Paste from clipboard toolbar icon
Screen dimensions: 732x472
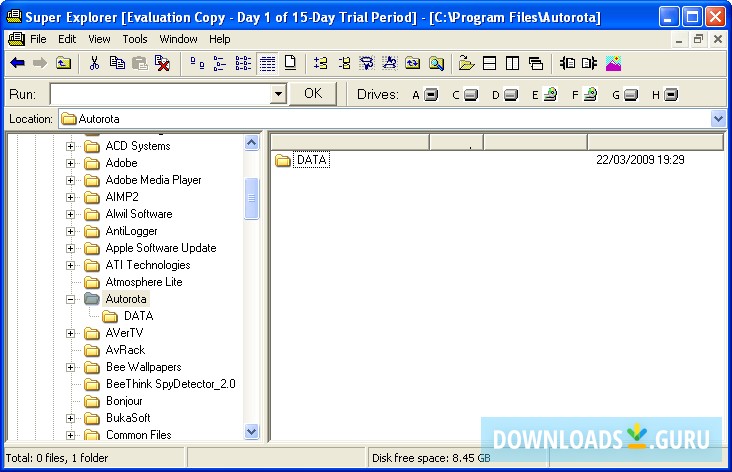[140, 63]
